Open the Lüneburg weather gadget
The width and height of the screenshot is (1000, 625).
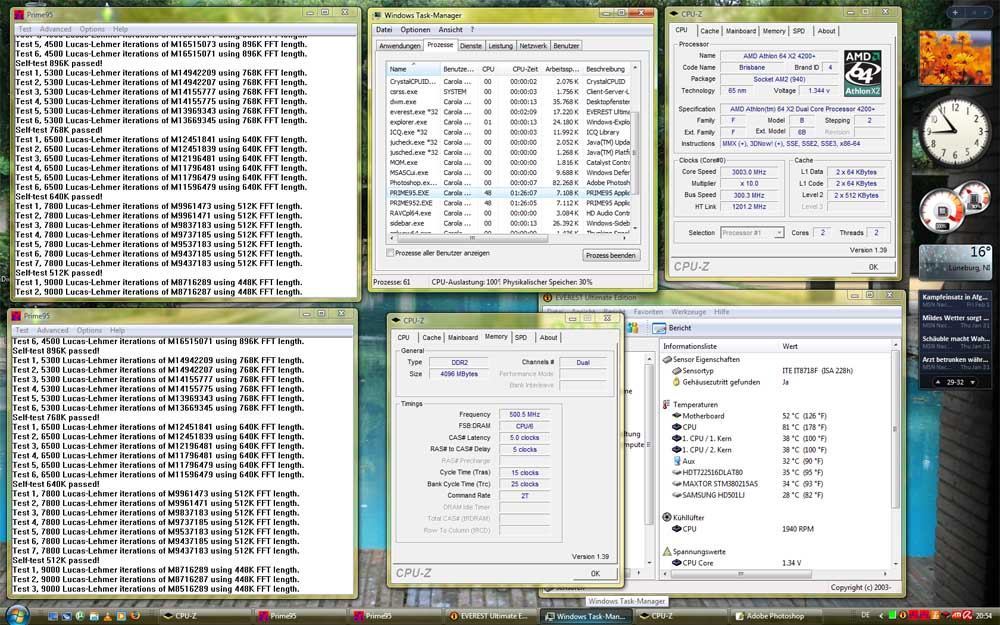click(955, 262)
